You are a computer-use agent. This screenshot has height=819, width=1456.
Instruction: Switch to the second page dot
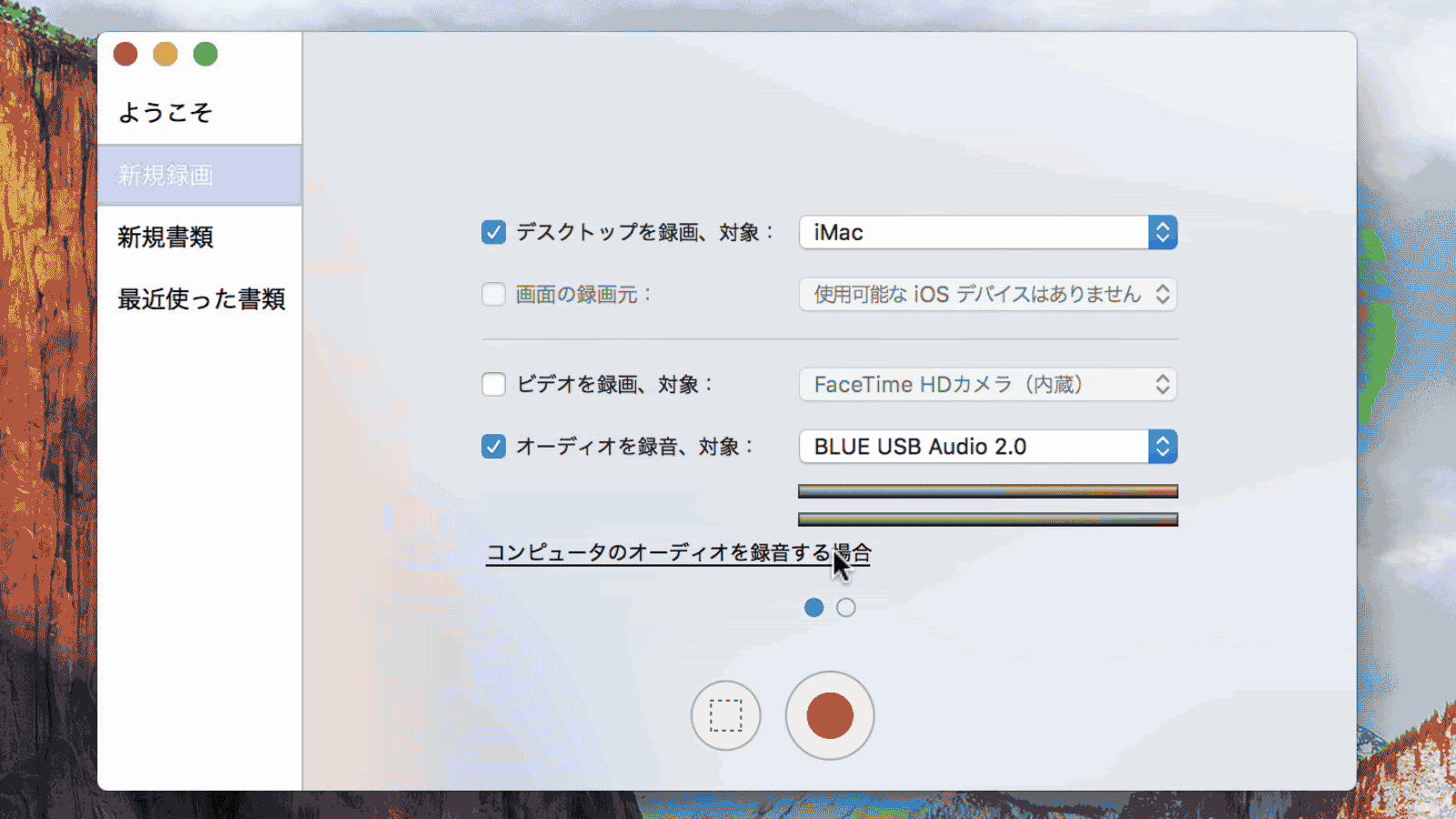[845, 607]
